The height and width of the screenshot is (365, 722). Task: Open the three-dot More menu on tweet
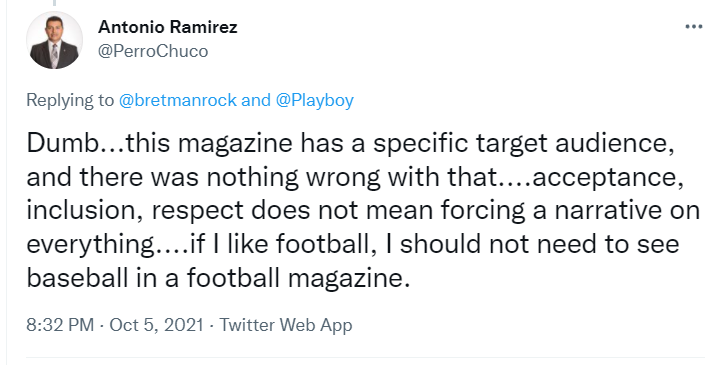pos(694,27)
